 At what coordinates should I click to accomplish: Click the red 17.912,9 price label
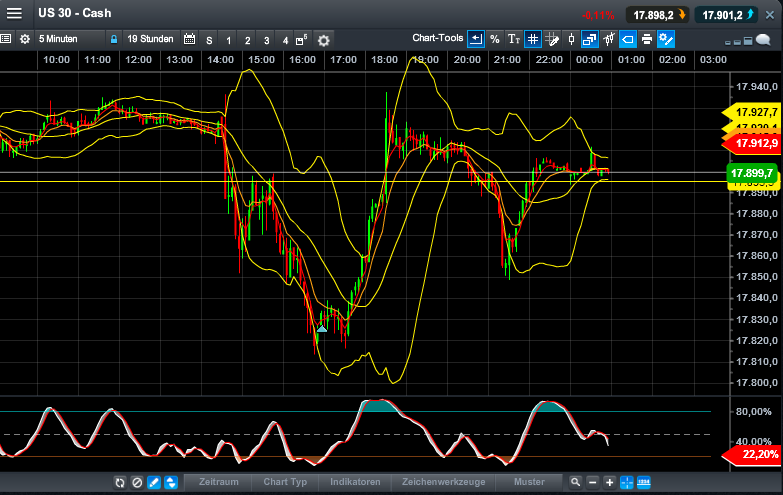click(x=753, y=143)
